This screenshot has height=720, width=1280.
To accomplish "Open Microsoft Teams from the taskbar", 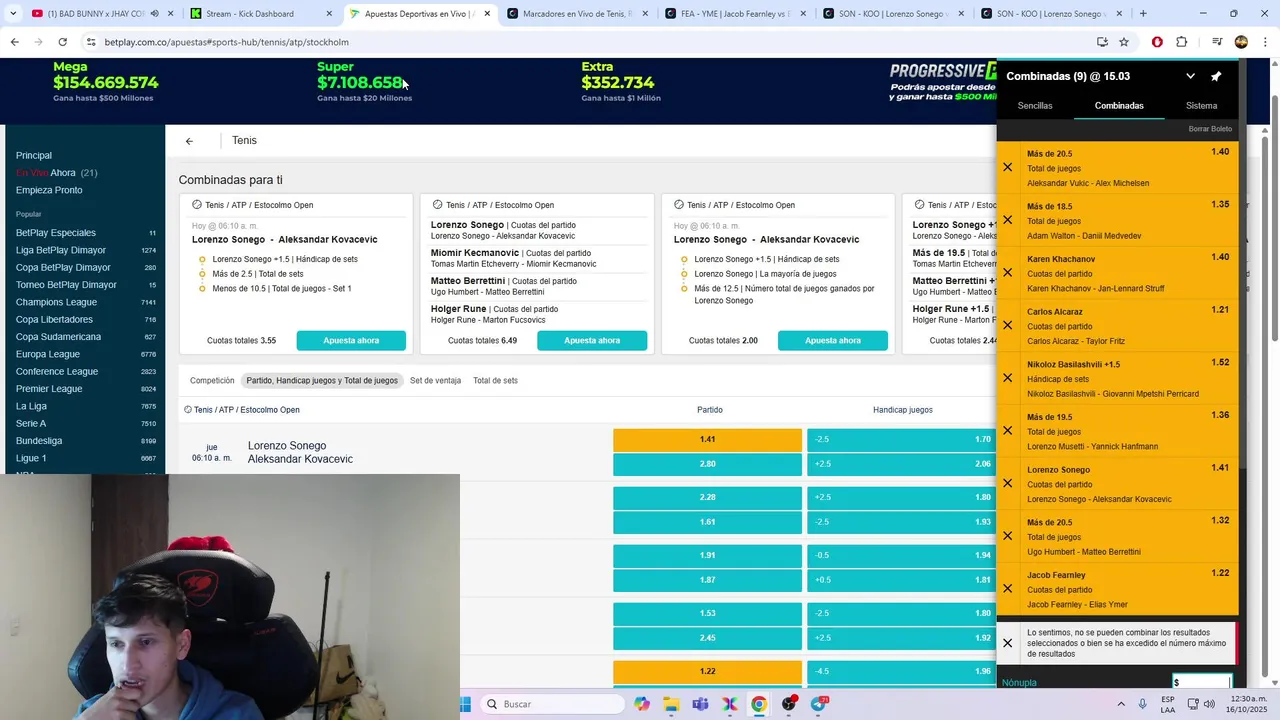I will [x=700, y=704].
